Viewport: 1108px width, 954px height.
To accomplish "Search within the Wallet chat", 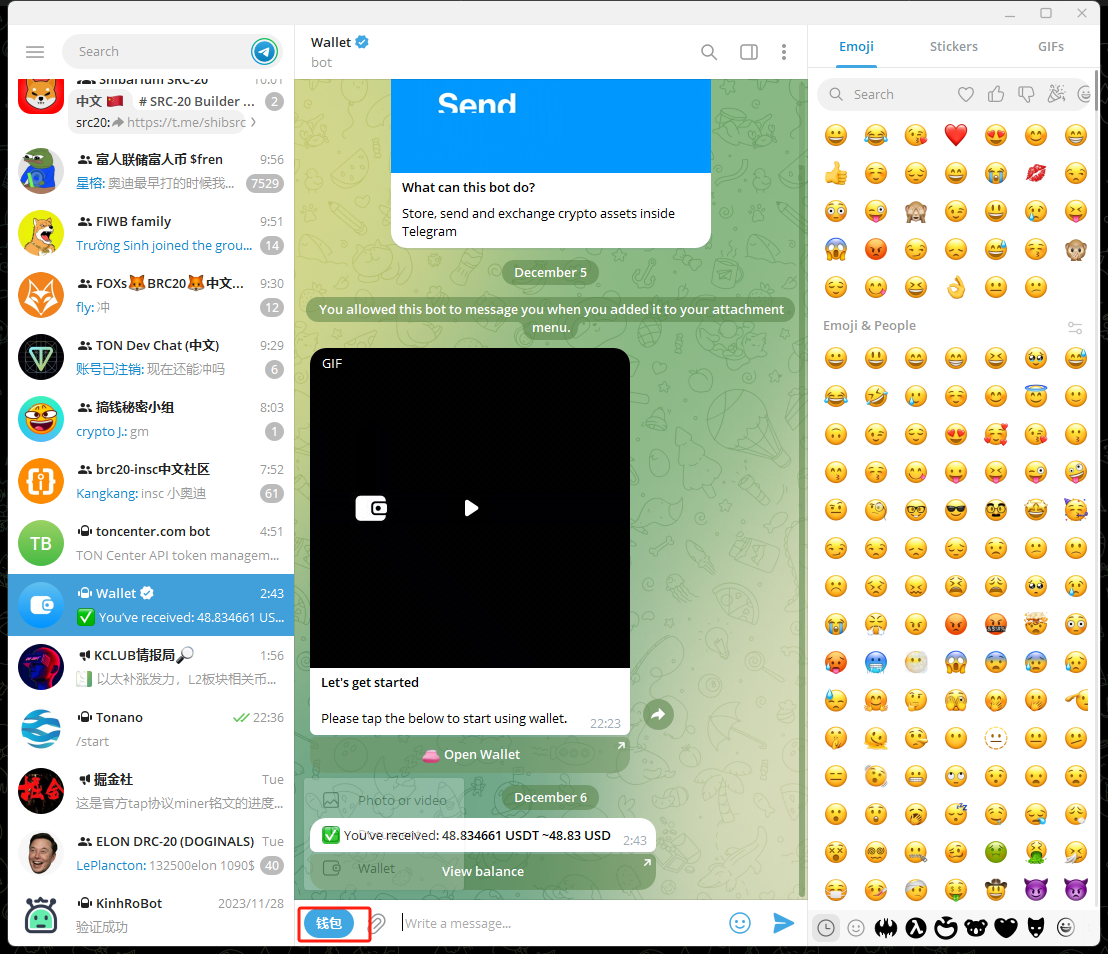I will 709,52.
